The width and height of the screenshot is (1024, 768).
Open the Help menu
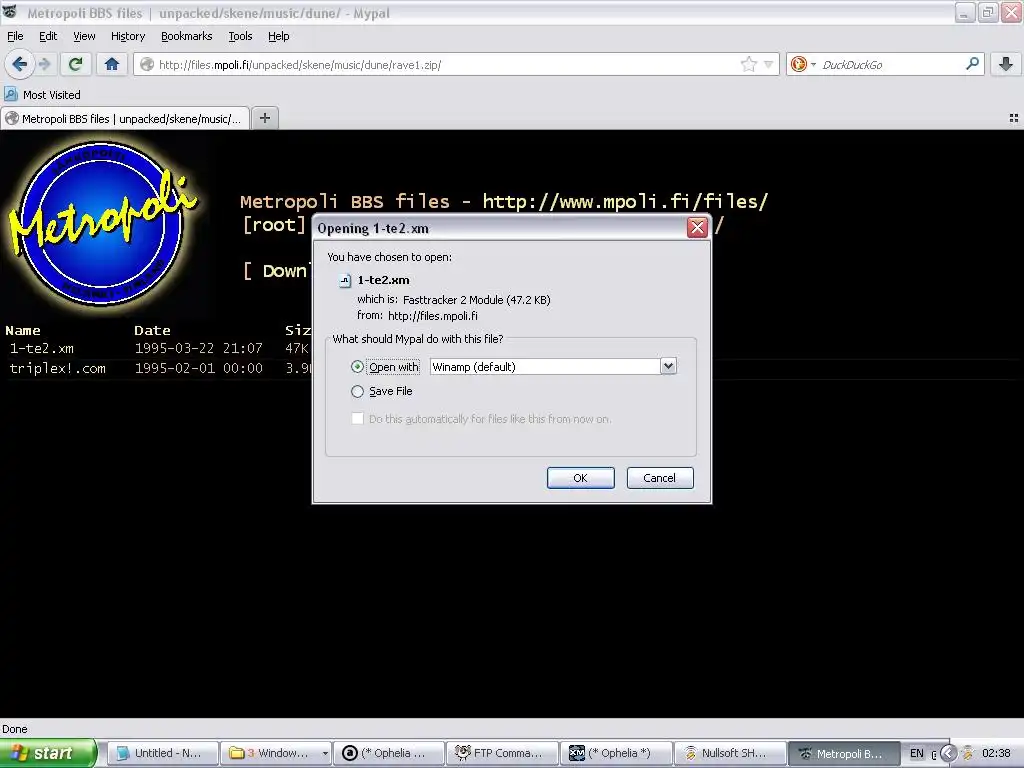[x=278, y=36]
